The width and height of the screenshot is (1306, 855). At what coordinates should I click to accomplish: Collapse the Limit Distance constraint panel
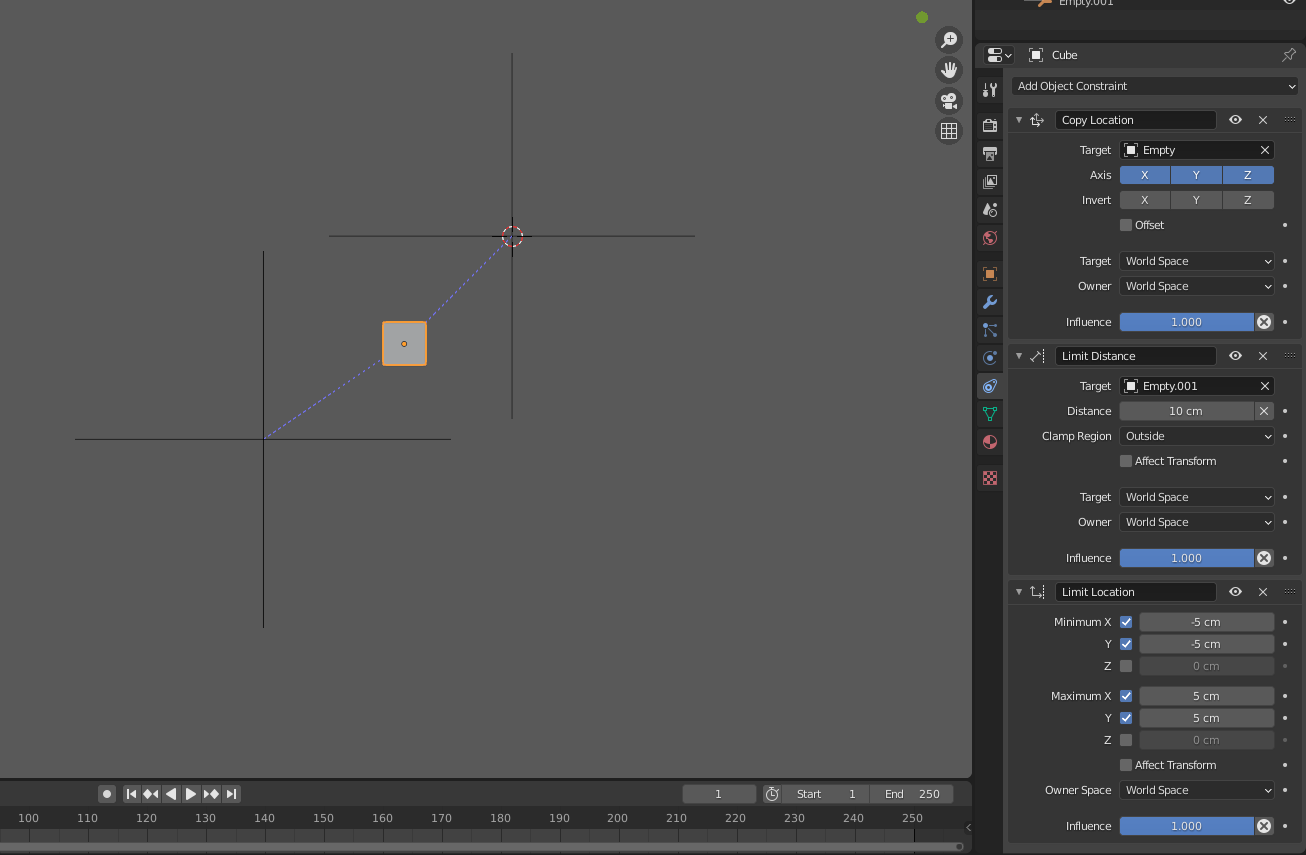(x=1019, y=356)
